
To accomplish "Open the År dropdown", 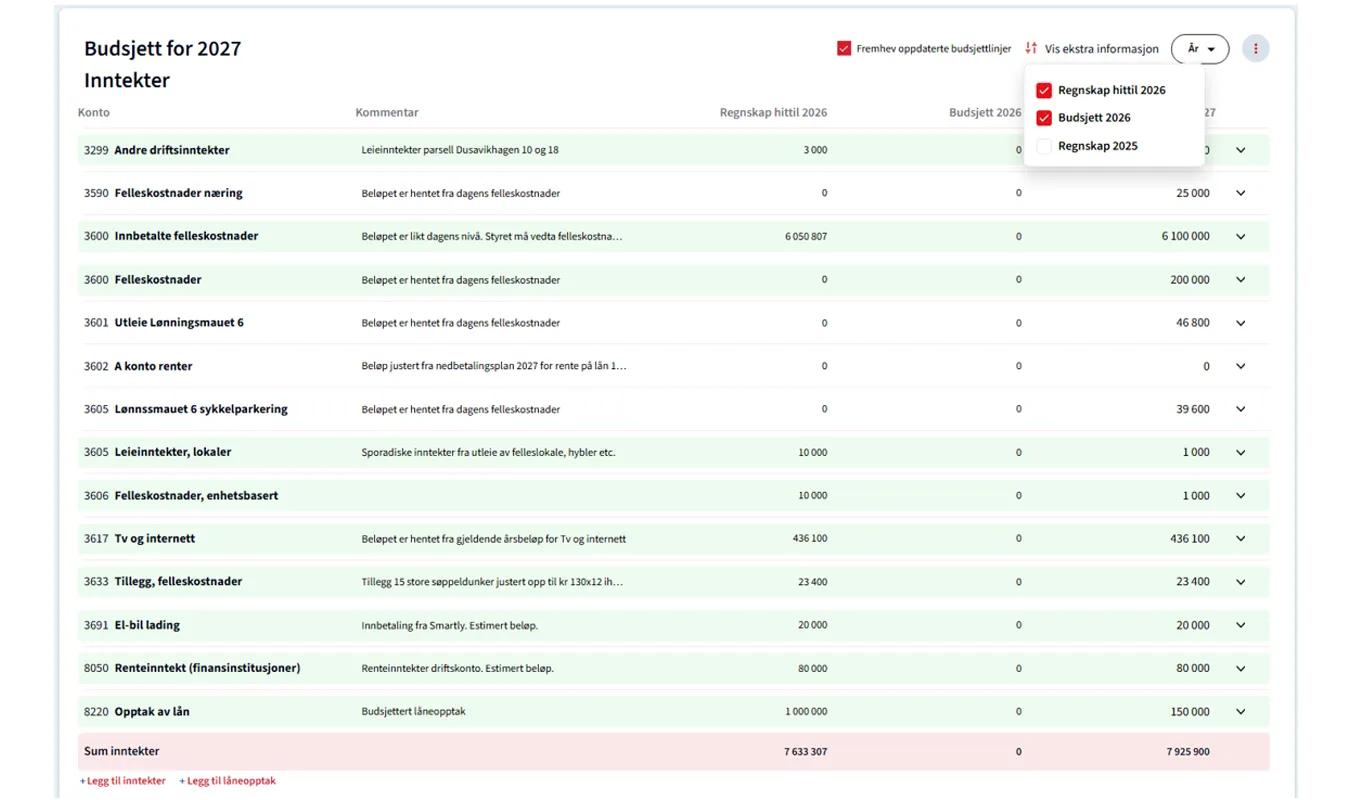I will click(x=1200, y=48).
